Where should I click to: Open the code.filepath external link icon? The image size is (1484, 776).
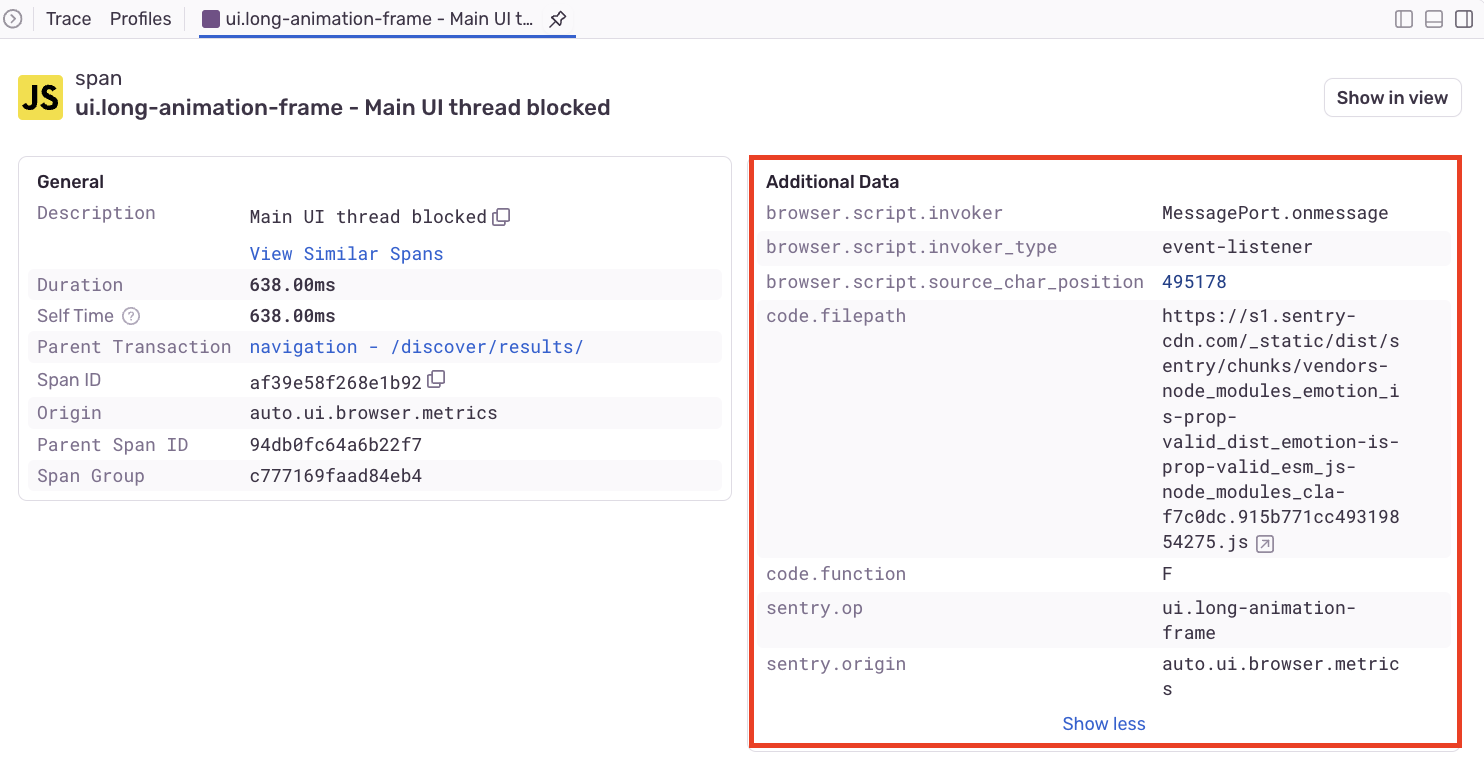(x=1266, y=542)
